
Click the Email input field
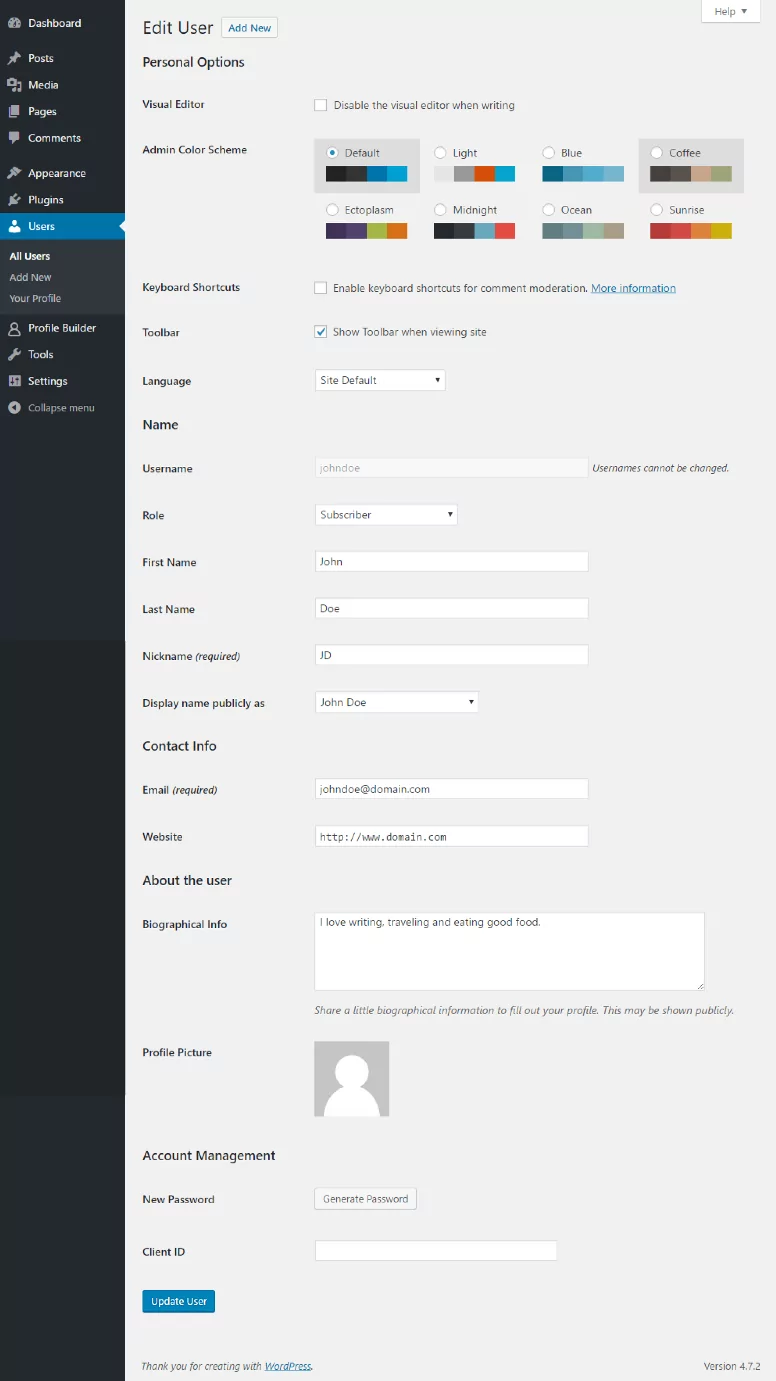451,789
